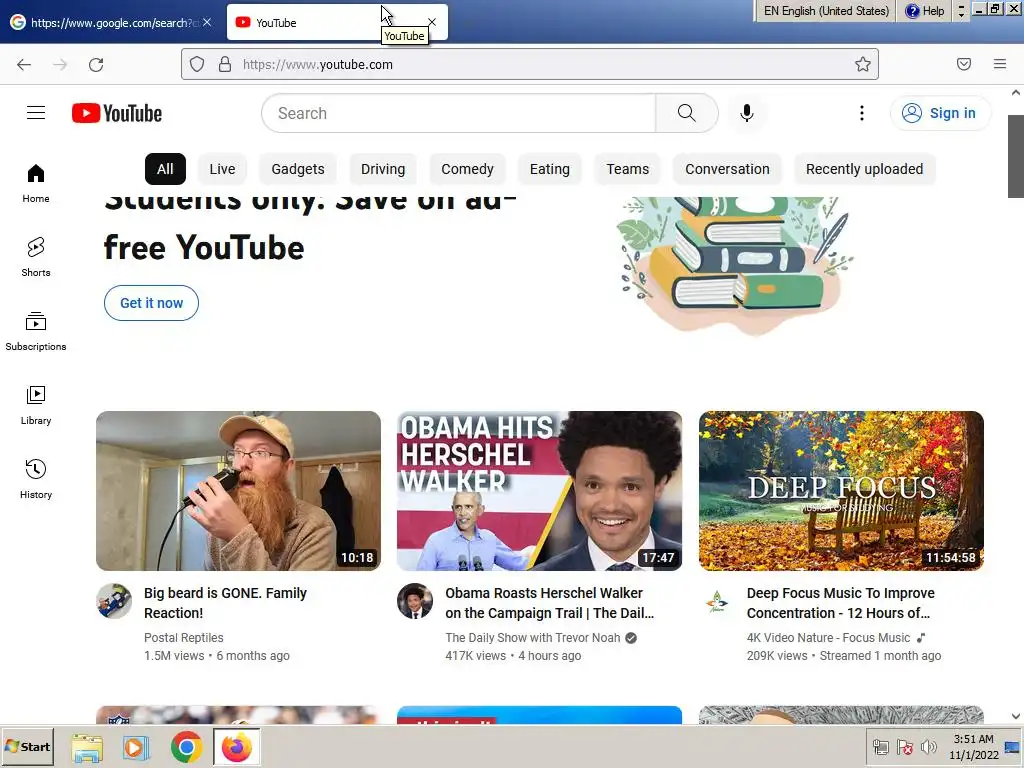Open History in the sidebar

[36, 479]
